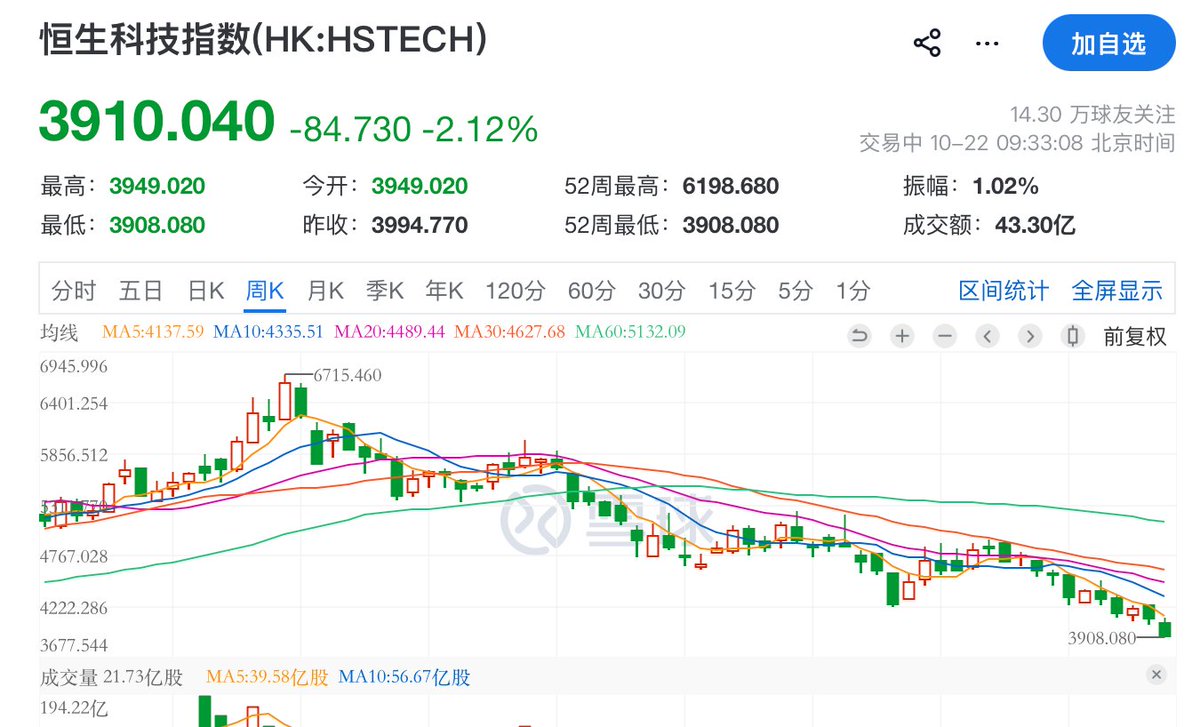
Task: Zoom out chart with minus icon
Action: tap(945, 336)
